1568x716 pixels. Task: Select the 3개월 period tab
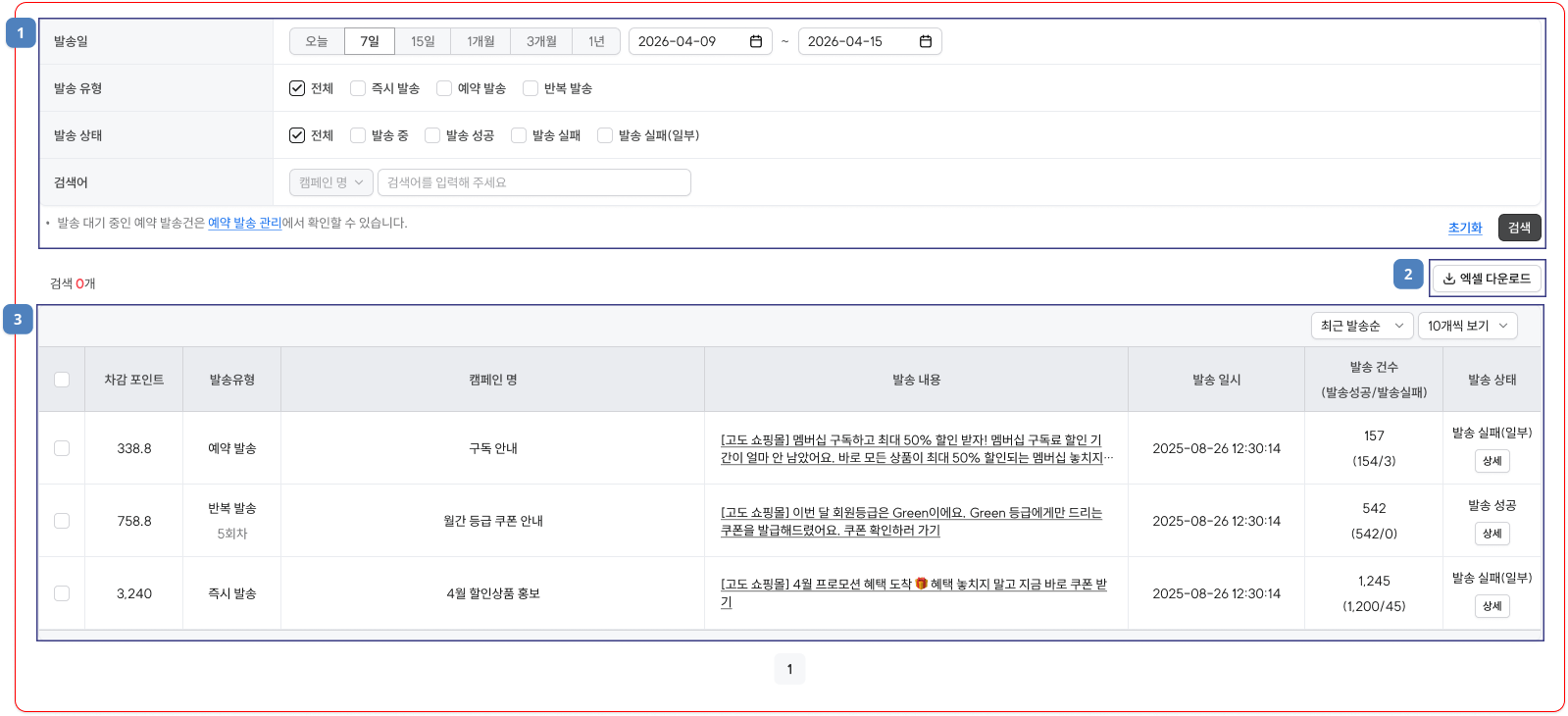click(541, 41)
